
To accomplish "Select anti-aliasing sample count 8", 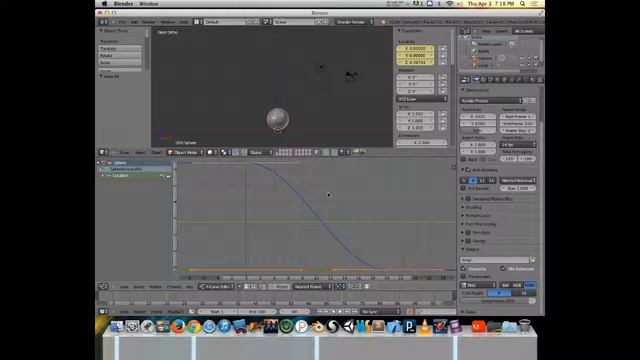I will coord(473,180).
